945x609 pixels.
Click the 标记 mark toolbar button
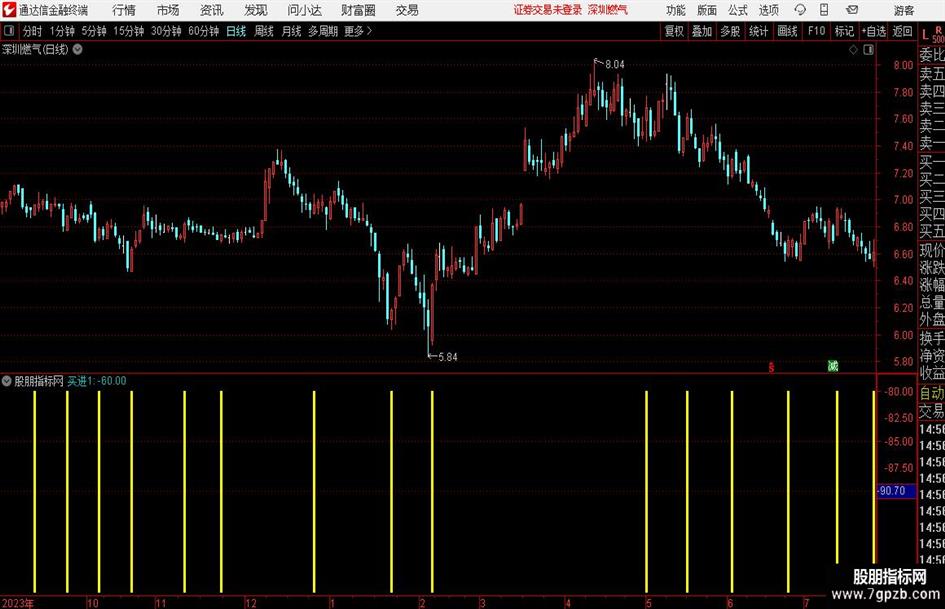click(x=844, y=31)
